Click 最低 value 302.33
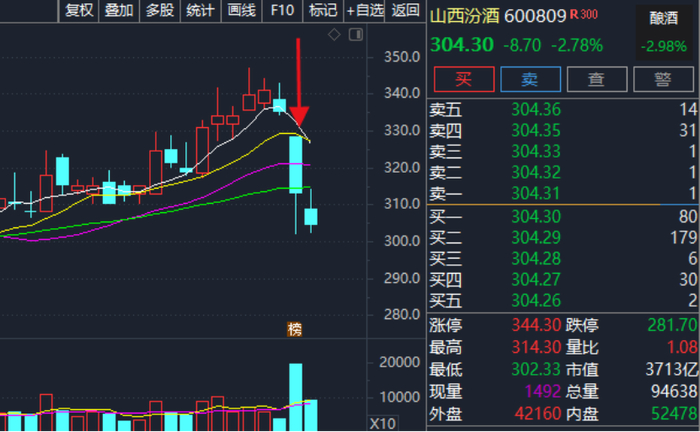This screenshot has height=432, width=700. coord(536,369)
